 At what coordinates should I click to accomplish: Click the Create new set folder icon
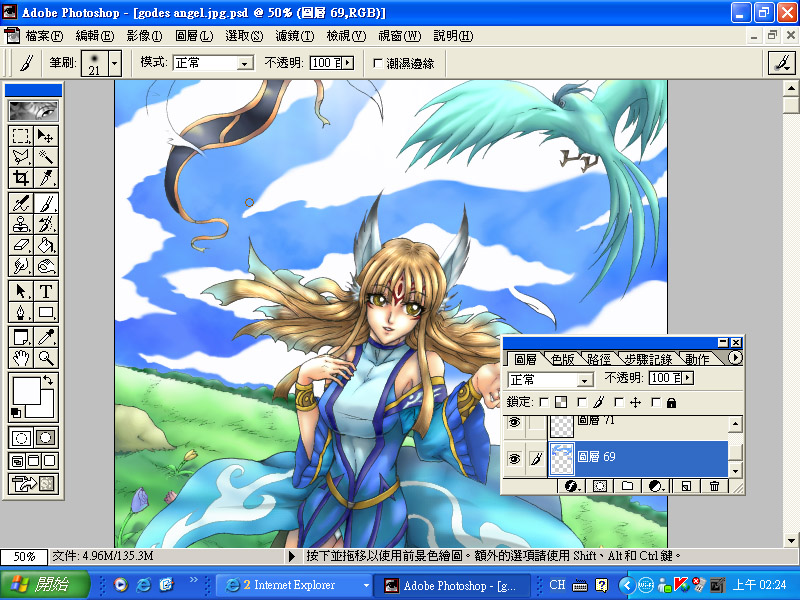(628, 486)
